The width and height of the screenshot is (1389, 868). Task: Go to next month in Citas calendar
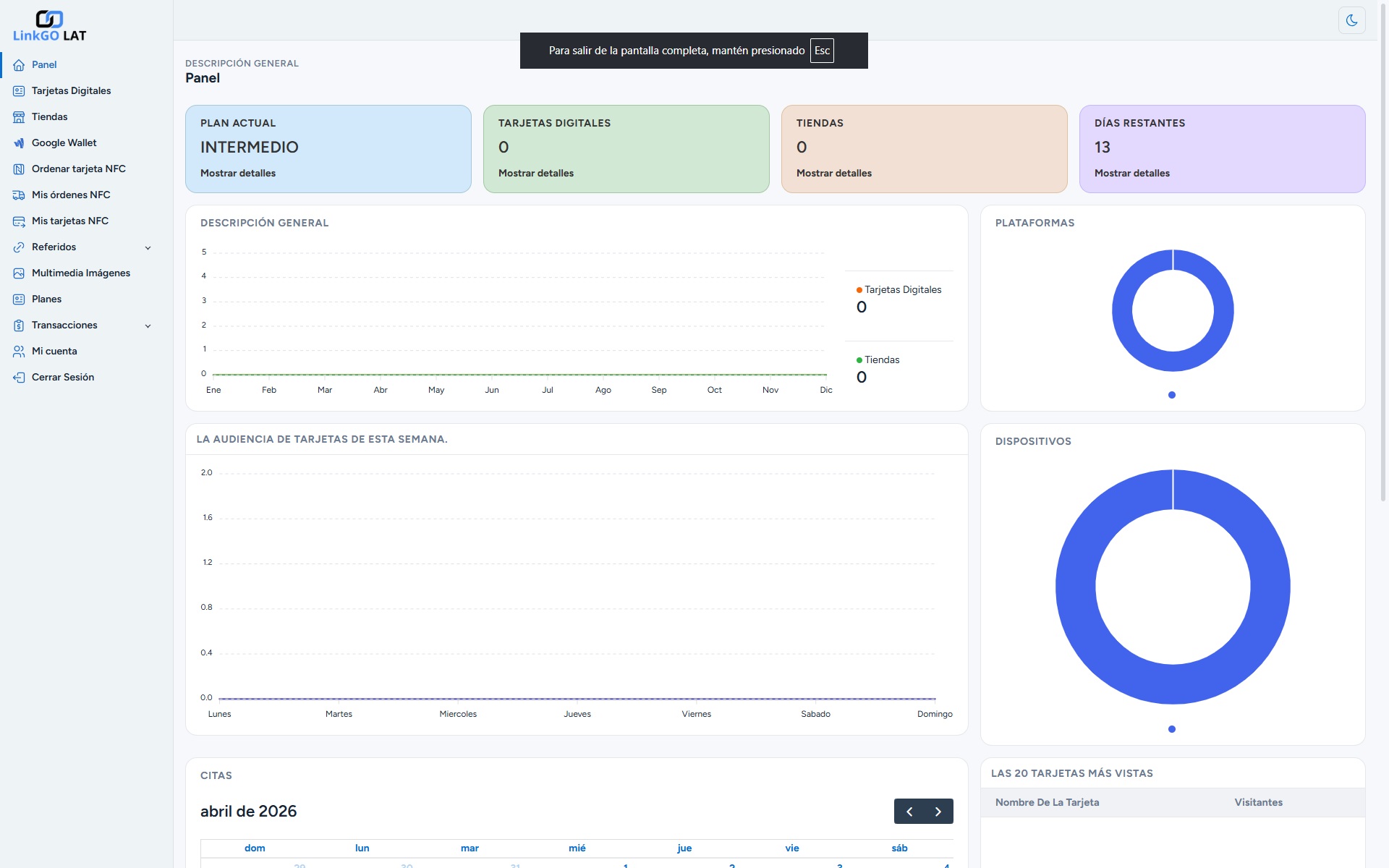(x=938, y=812)
